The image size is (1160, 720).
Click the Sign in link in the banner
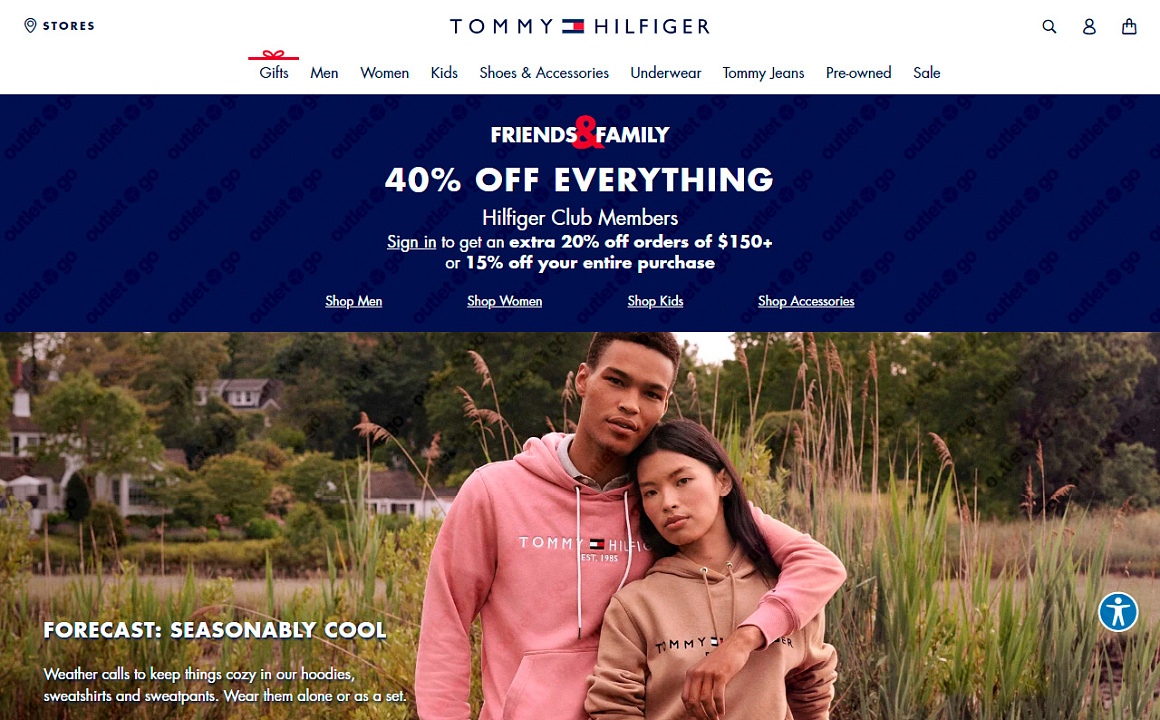pos(411,242)
